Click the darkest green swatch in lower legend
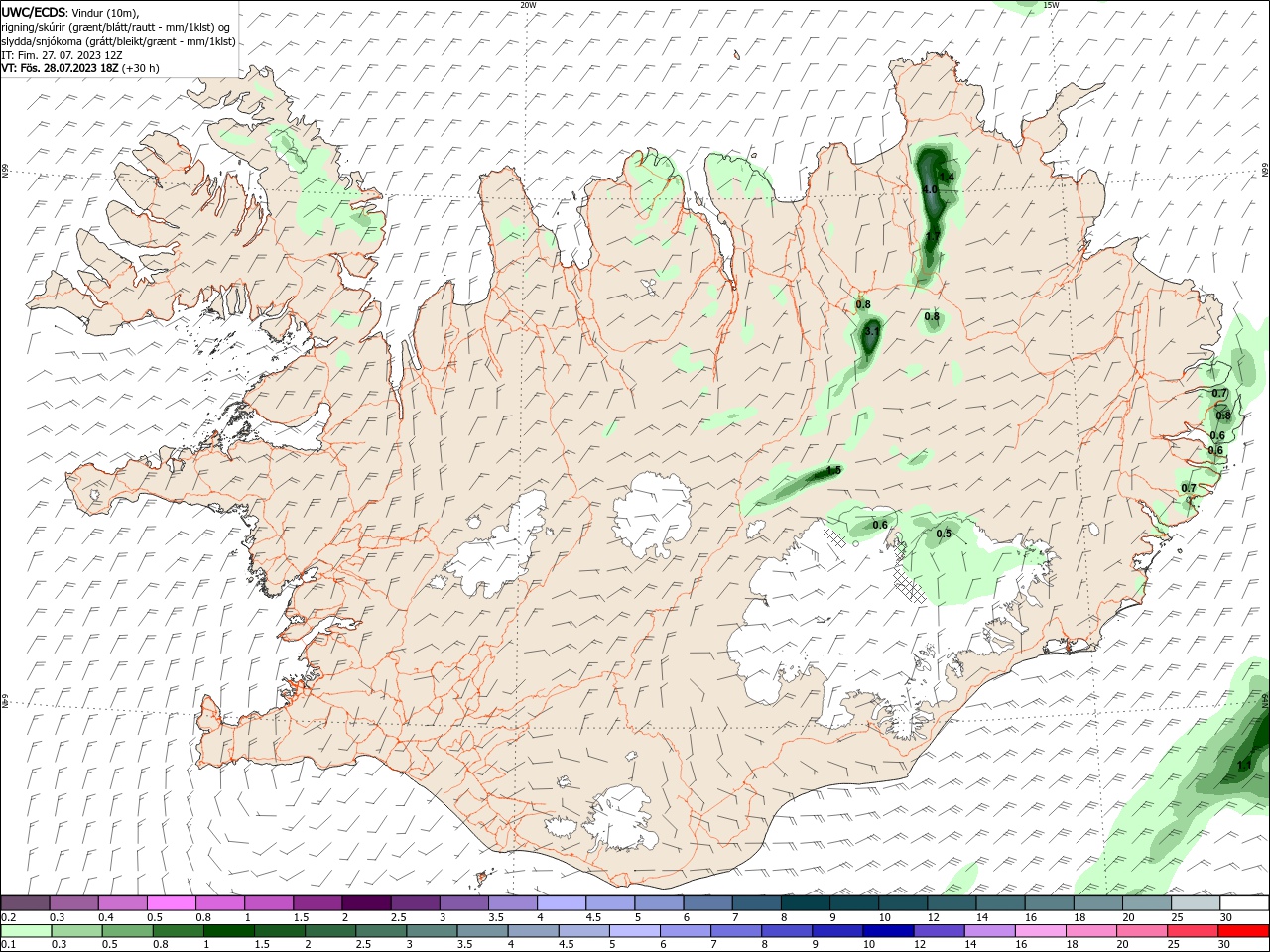 tap(229, 931)
